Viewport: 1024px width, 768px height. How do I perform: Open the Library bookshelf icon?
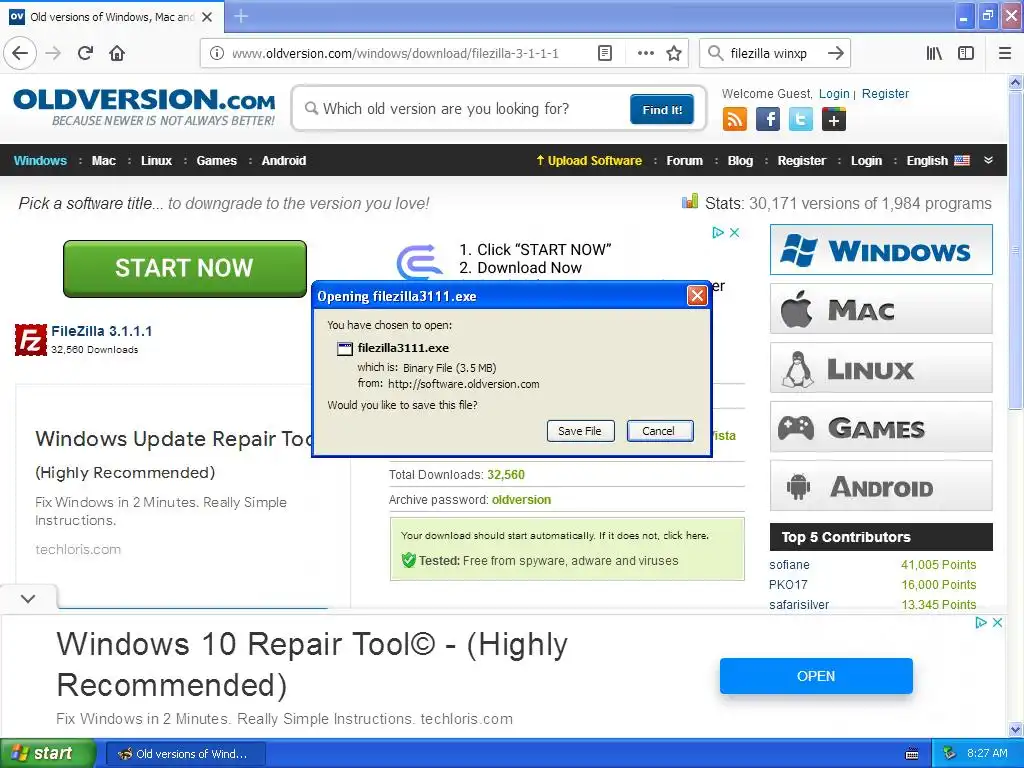tap(934, 53)
